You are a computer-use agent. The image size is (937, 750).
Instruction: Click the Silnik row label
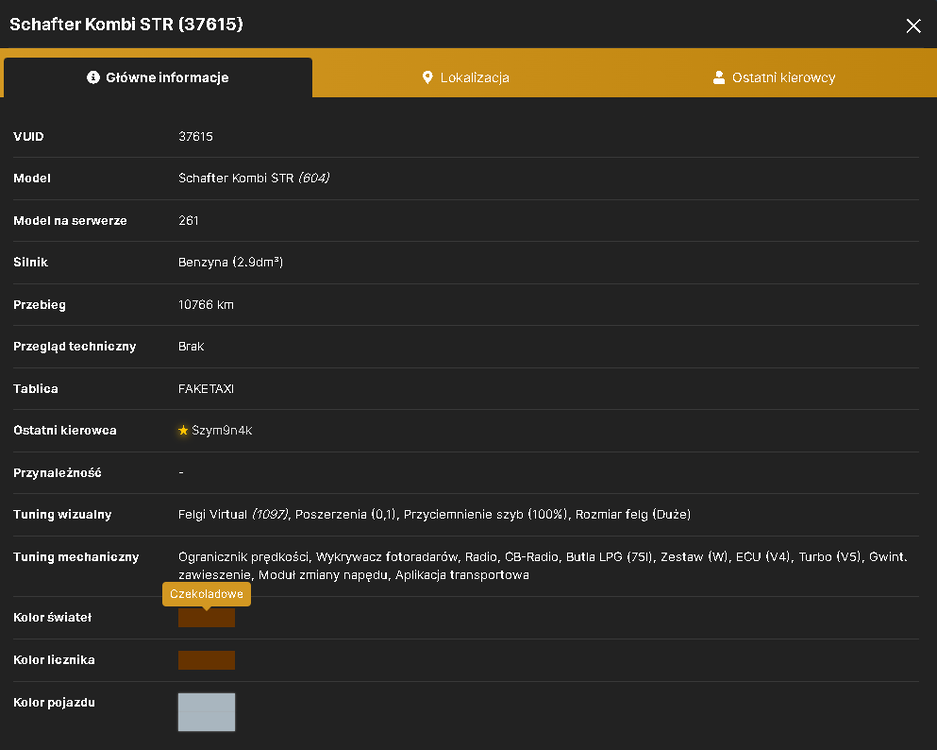point(30,262)
